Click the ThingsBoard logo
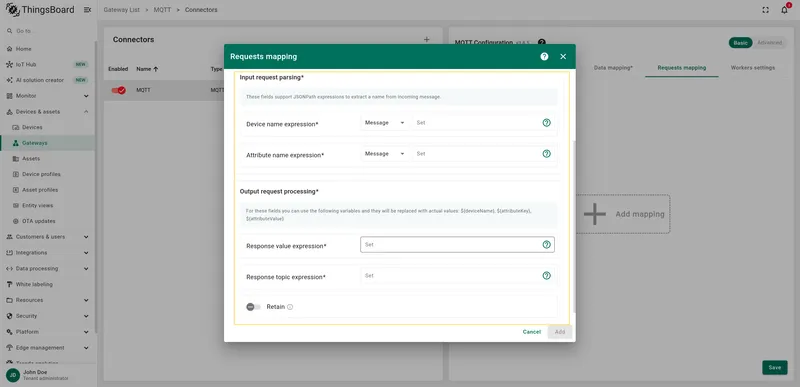This screenshot has height=387, width=800. [x=40, y=10]
